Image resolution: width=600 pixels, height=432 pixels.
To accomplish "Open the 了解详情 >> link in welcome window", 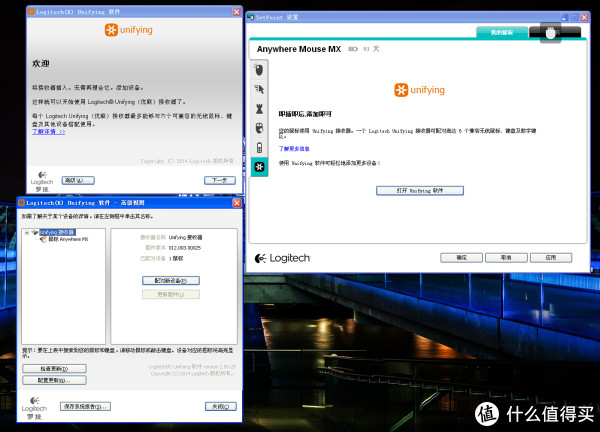I will pos(49,132).
